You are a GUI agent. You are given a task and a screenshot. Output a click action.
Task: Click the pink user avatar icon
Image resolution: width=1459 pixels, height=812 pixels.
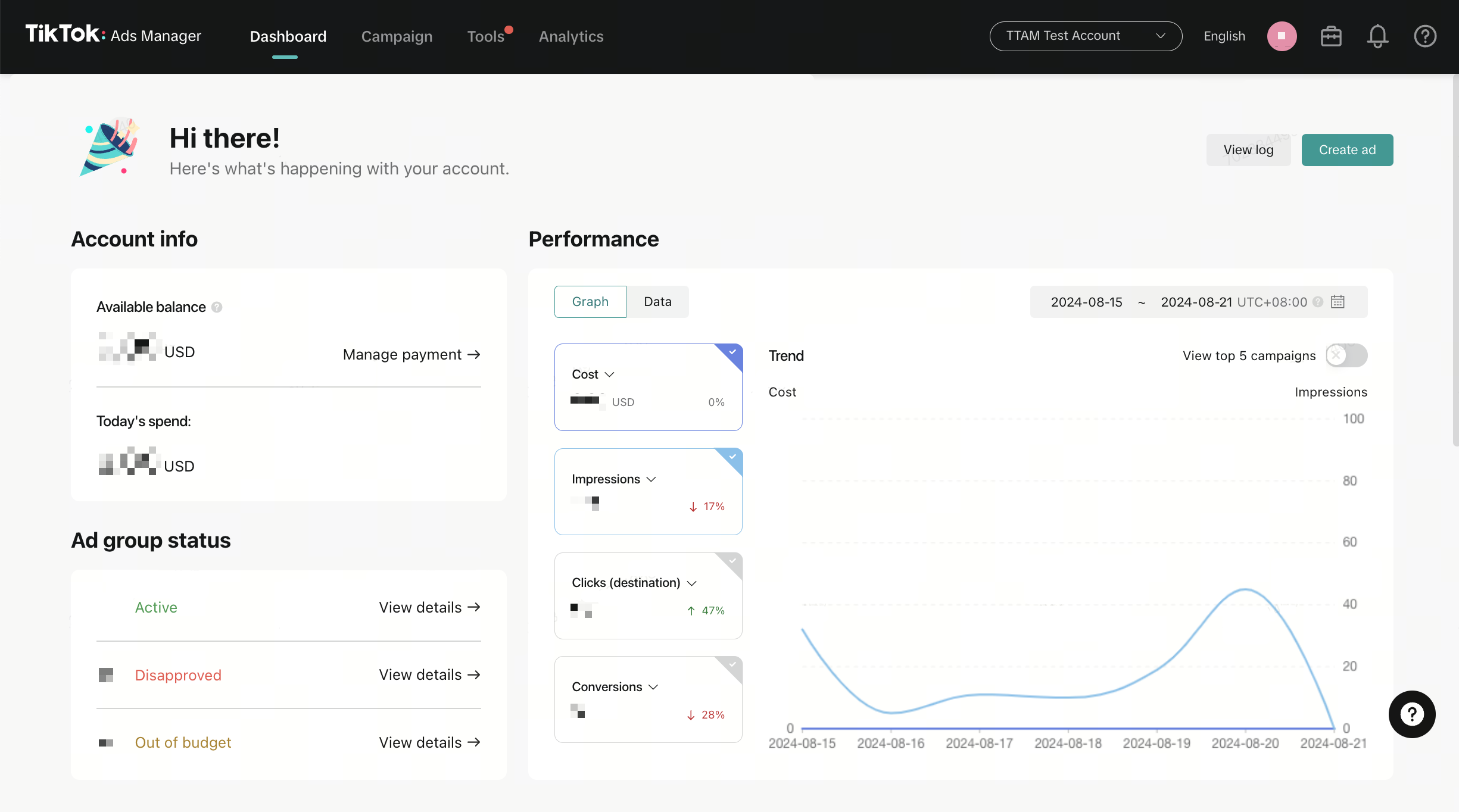[1282, 36]
